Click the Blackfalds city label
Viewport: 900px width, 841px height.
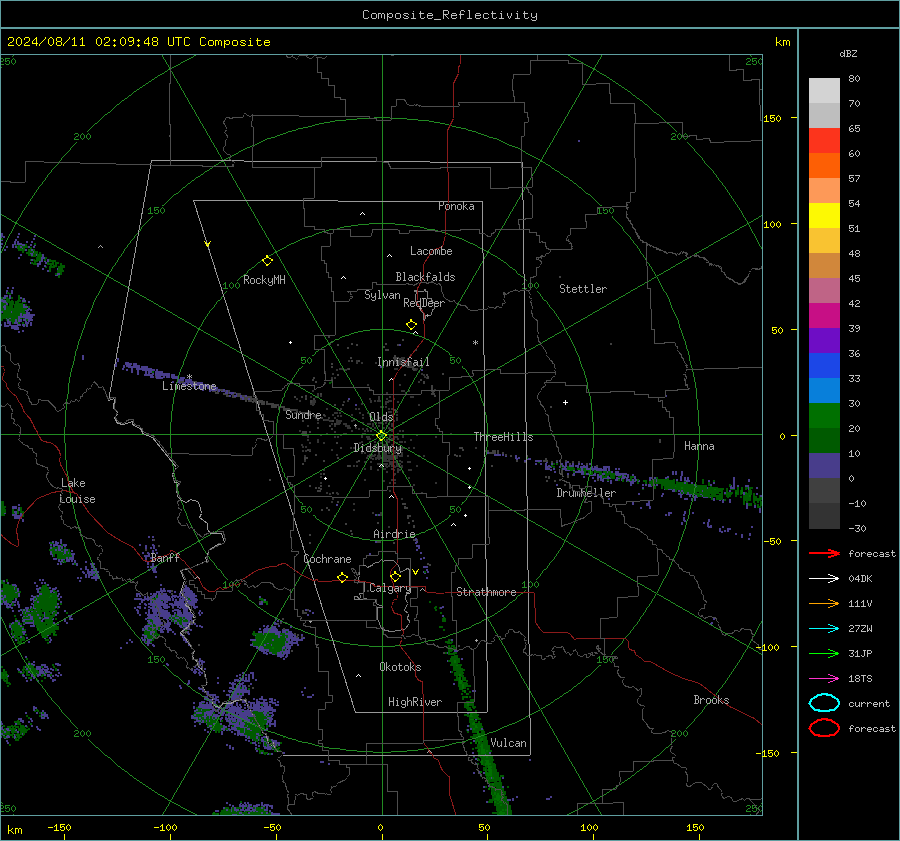point(425,277)
